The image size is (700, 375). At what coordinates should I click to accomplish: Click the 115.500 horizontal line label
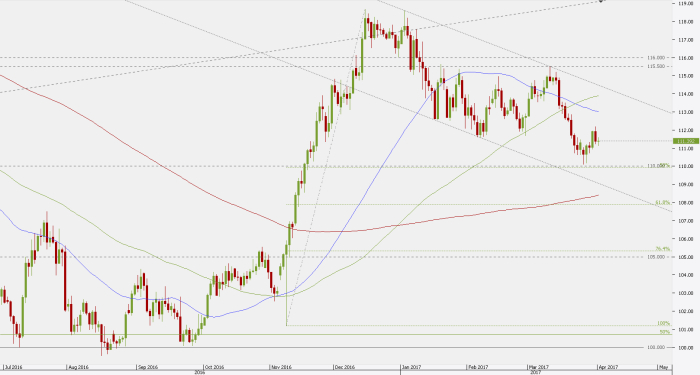click(x=656, y=66)
